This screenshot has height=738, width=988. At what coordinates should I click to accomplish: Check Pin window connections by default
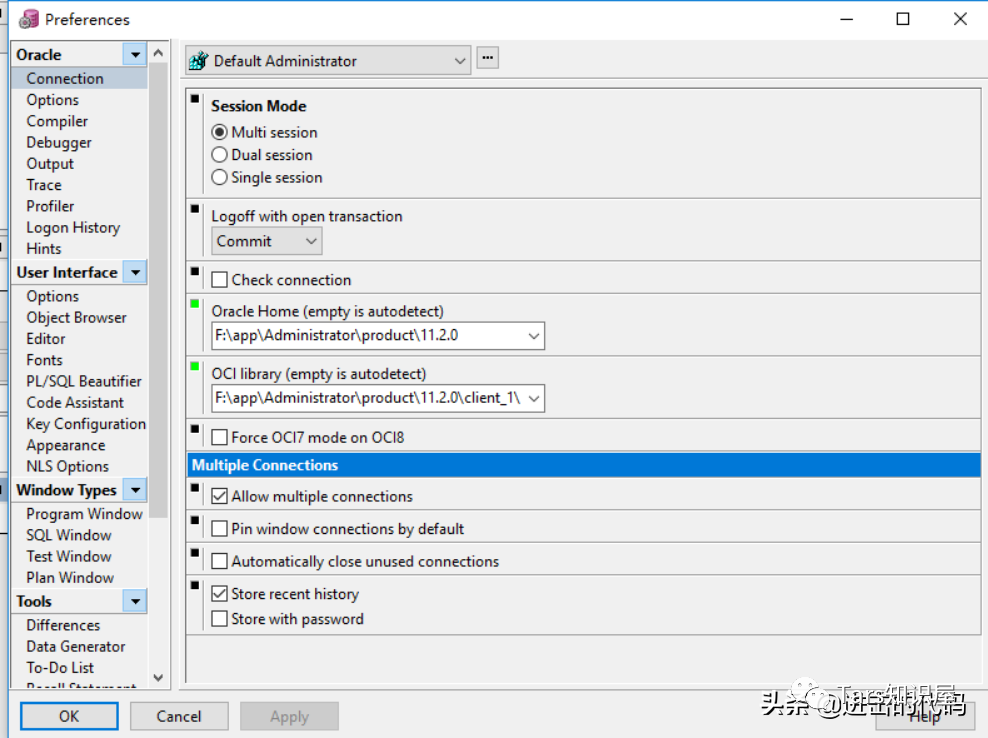tap(219, 528)
